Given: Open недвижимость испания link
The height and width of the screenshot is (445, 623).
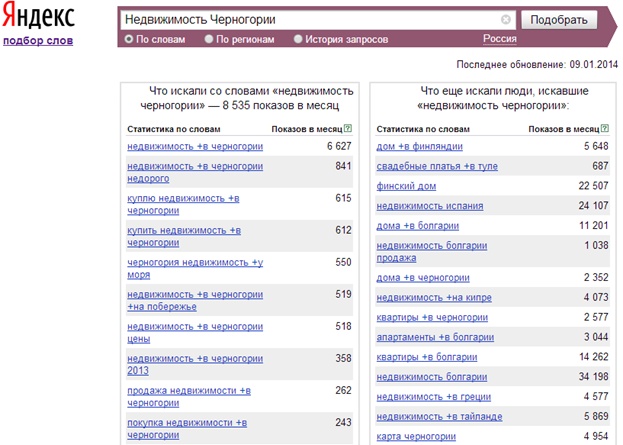Looking at the screenshot, I should [430, 206].
